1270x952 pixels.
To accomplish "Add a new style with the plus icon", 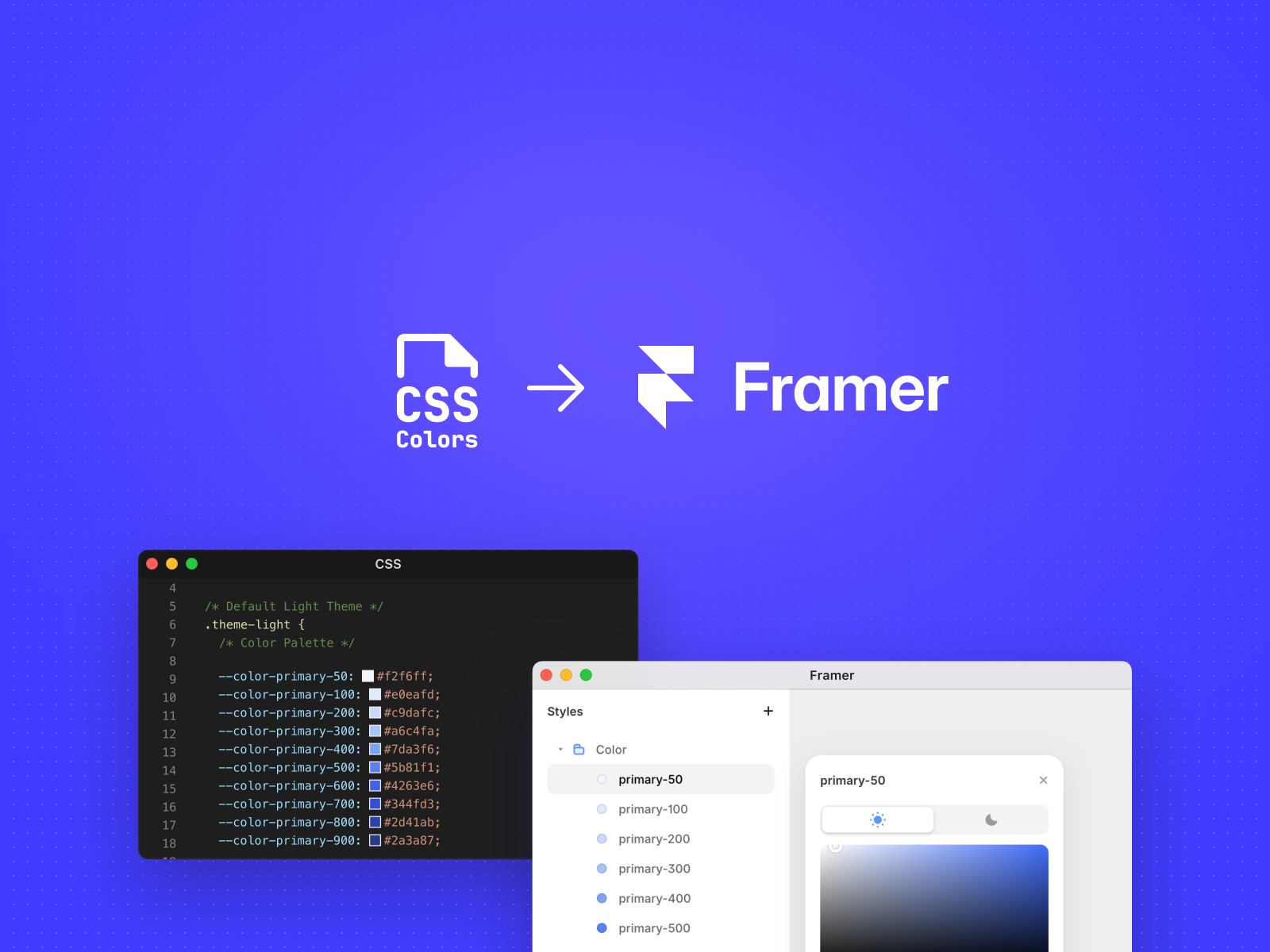I will [x=768, y=711].
